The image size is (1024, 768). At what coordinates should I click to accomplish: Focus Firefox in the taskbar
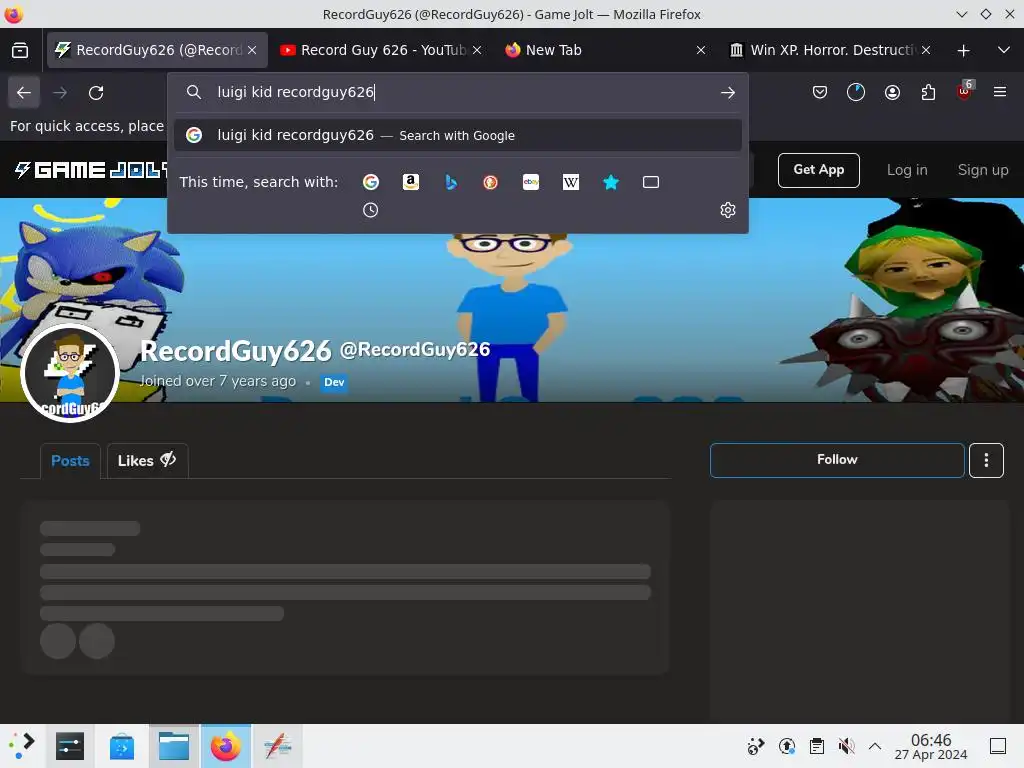pyautogui.click(x=225, y=746)
